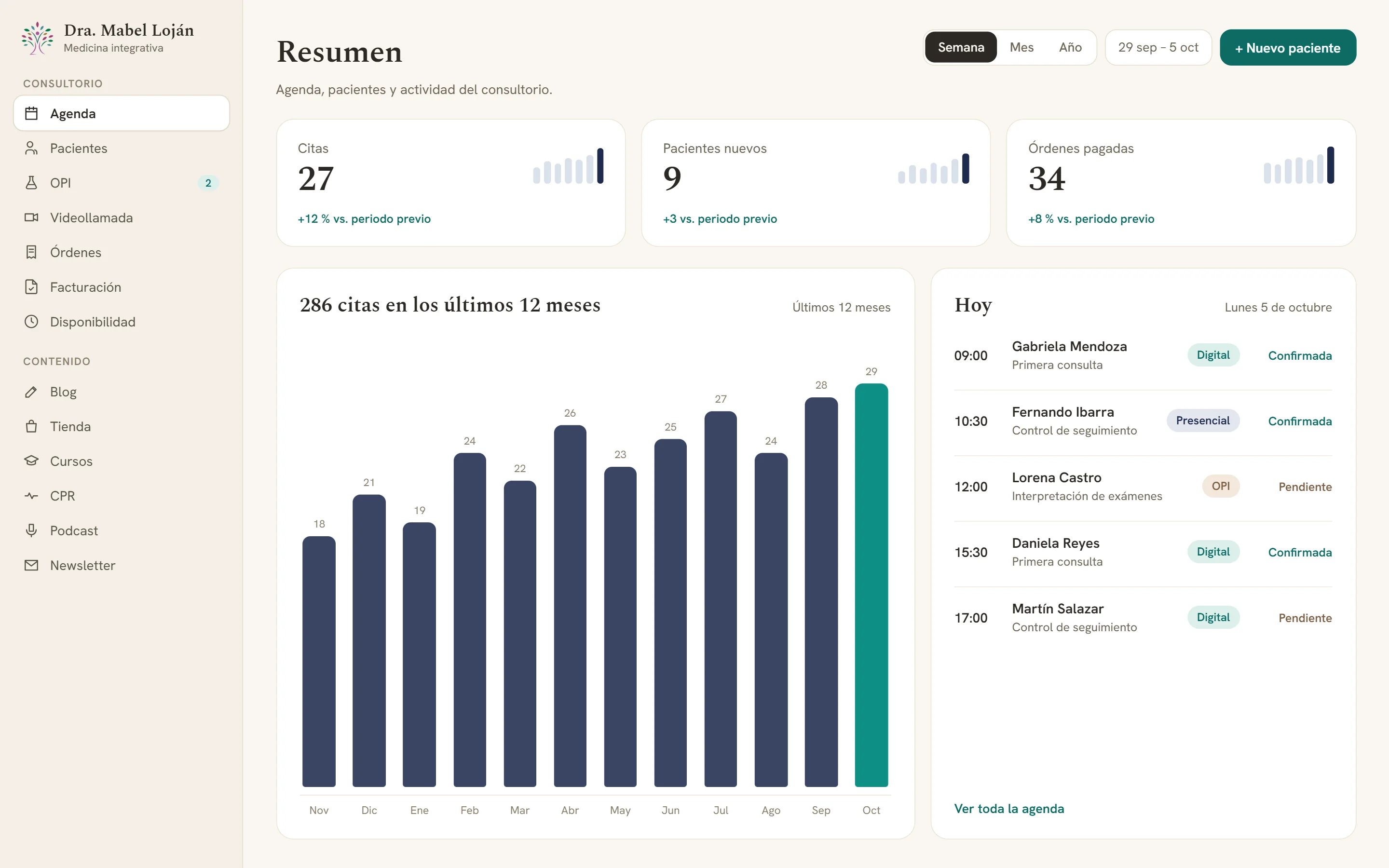Click the Videollamada camera icon

click(x=31, y=217)
